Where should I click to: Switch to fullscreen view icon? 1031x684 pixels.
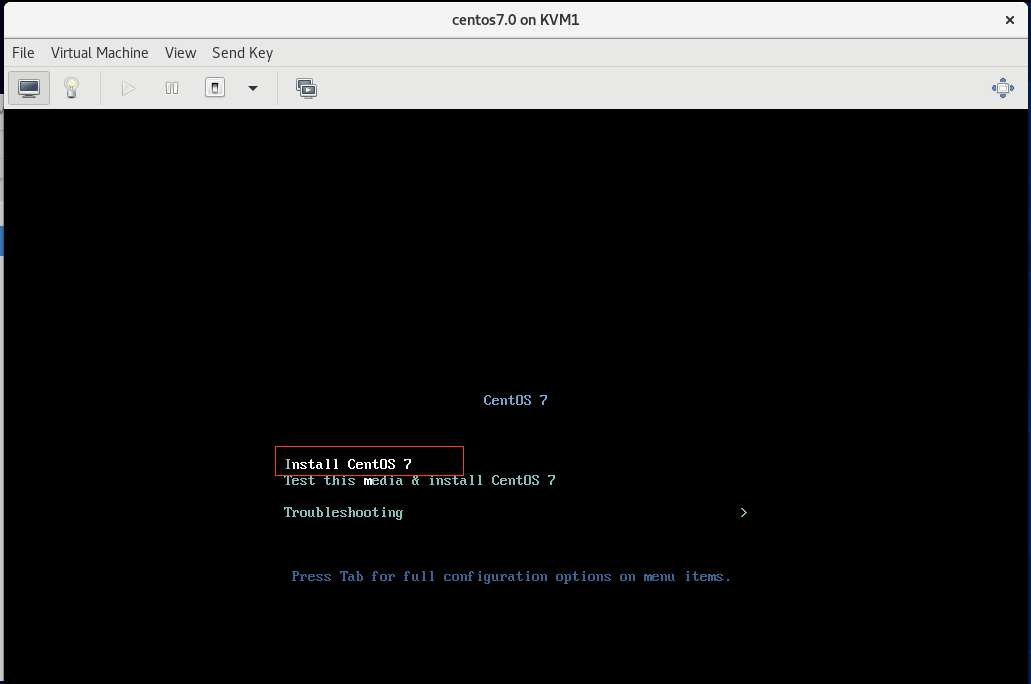pyautogui.click(x=1003, y=88)
